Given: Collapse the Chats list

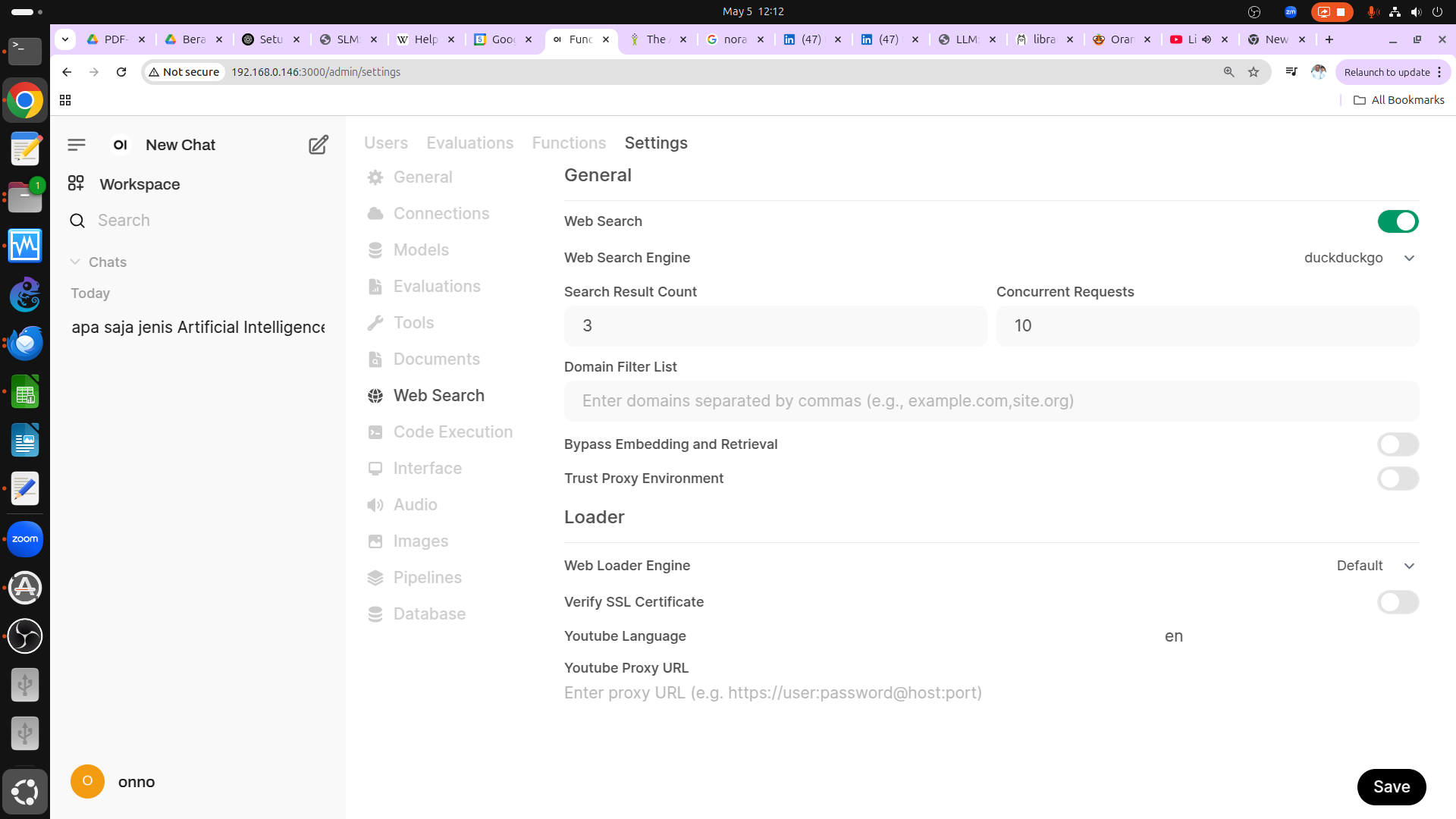Looking at the screenshot, I should point(76,262).
